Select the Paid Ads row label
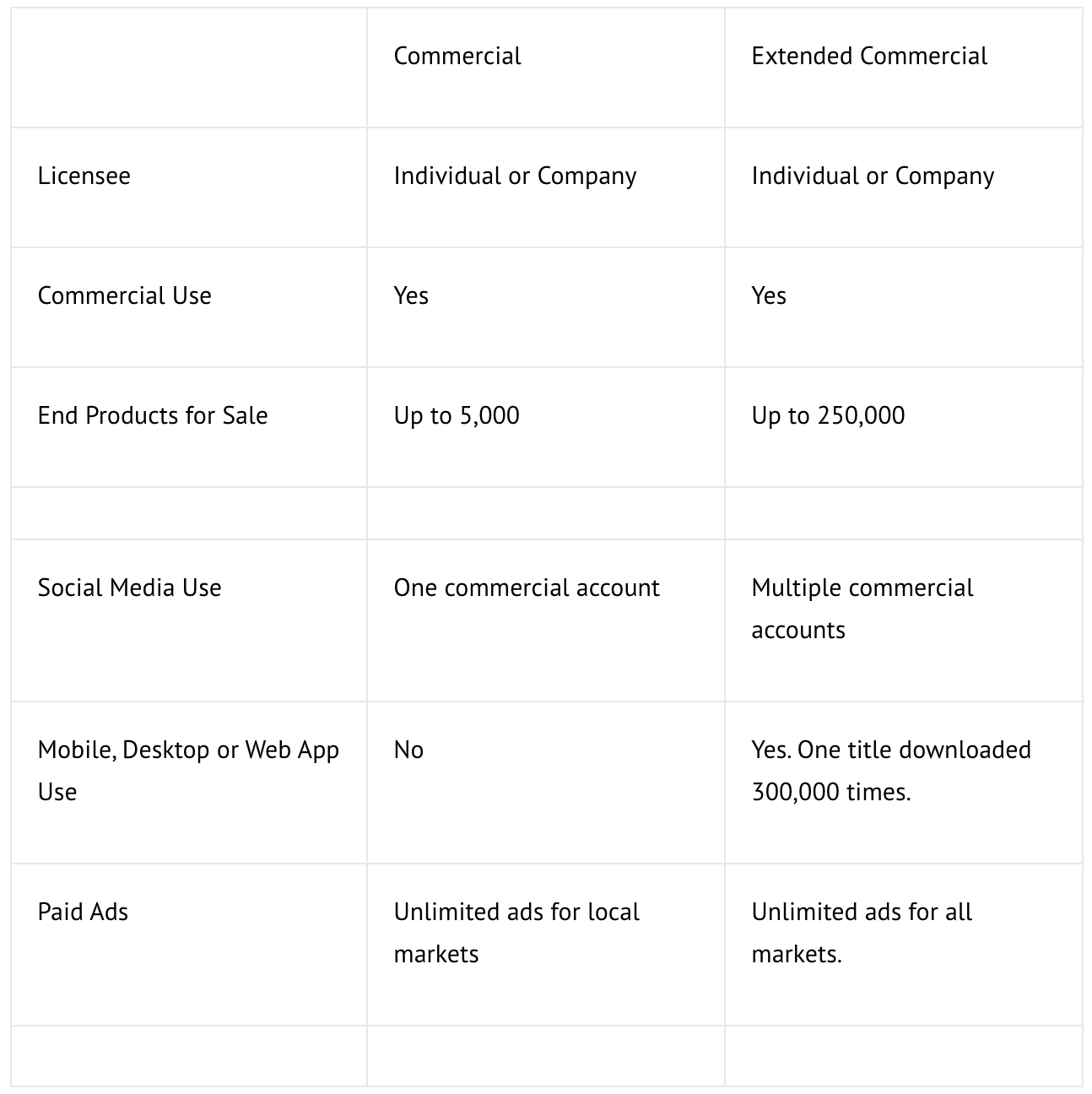The image size is (1092, 1094). pos(83,913)
